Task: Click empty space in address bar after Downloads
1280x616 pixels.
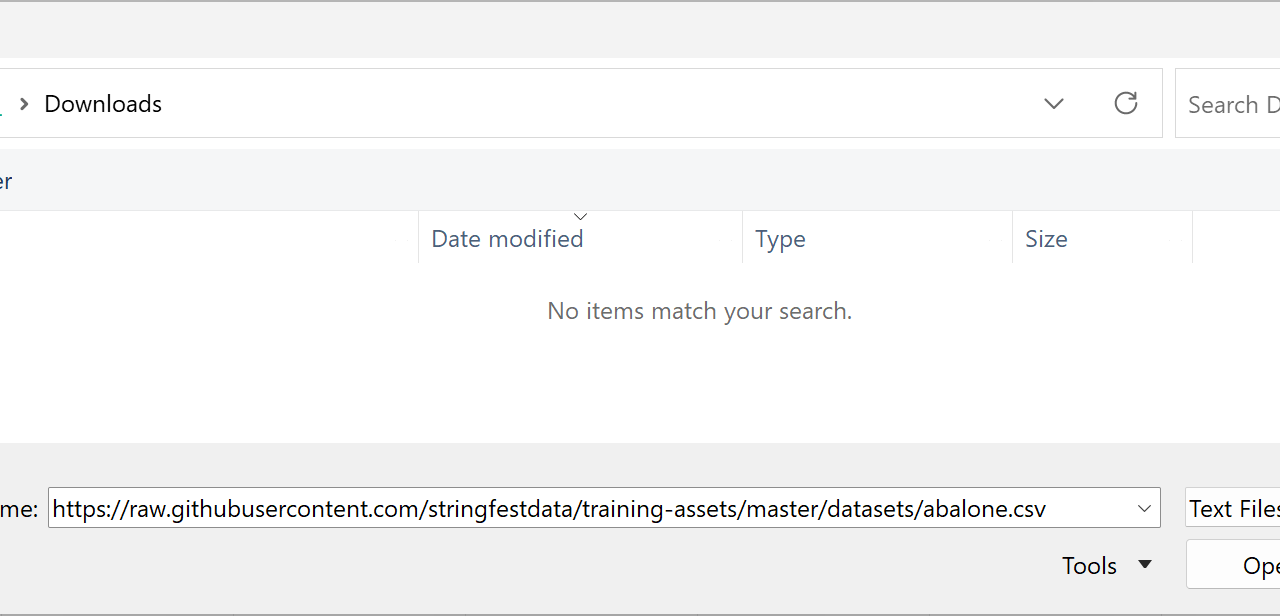Action: click(x=600, y=104)
